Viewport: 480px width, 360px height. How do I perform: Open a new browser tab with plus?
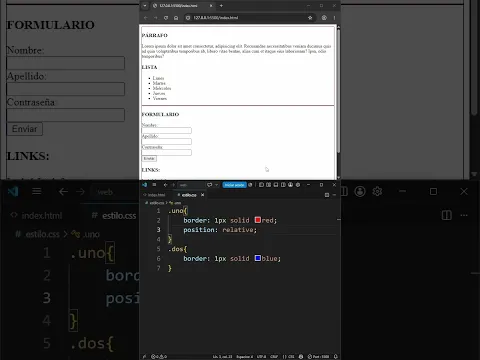221,6
